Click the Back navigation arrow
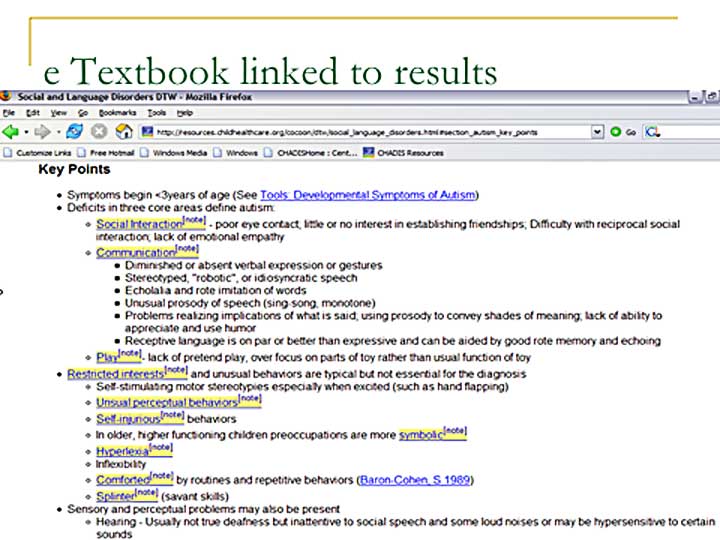720x540 pixels. (x=11, y=132)
